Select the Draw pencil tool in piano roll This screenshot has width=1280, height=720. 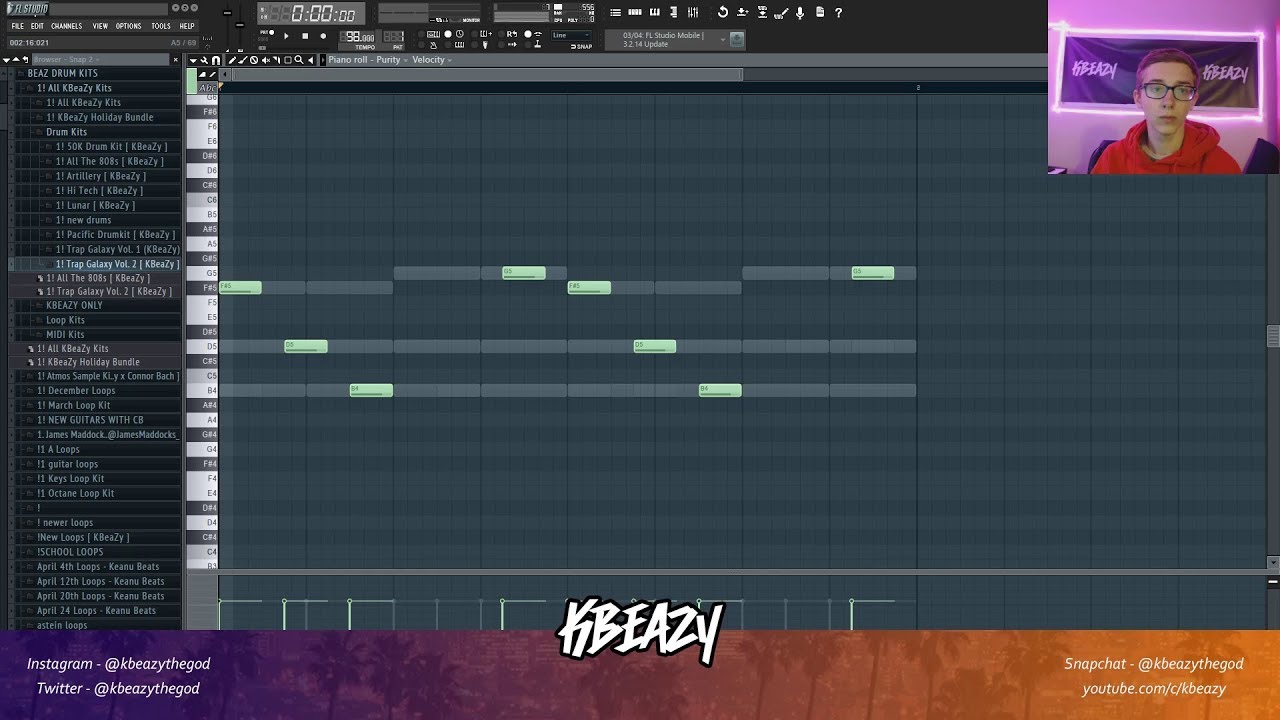coord(232,60)
